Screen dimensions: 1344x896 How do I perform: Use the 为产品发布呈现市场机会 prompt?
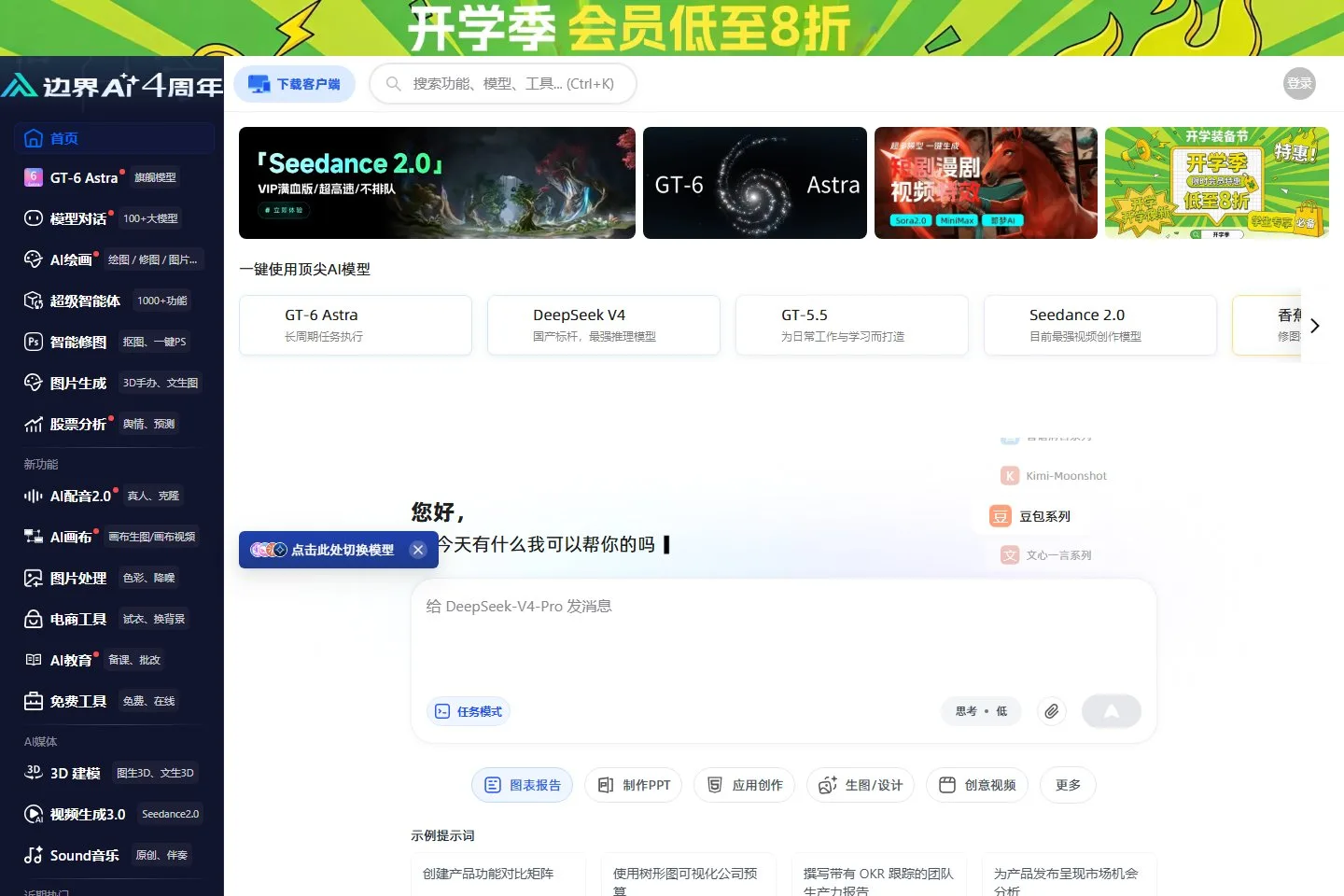pos(1070,875)
